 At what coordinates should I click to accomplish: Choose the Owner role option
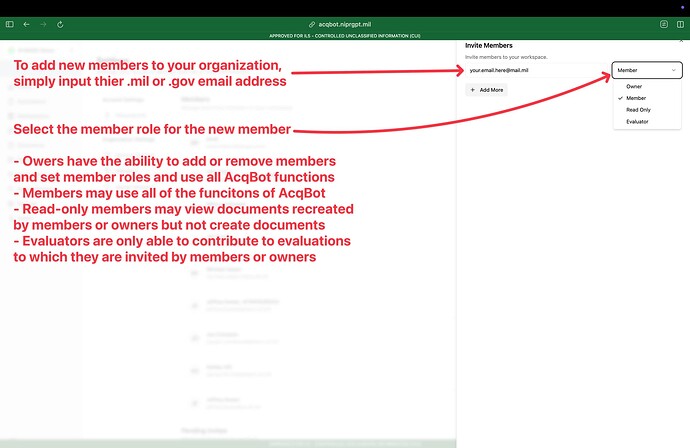click(647, 86)
